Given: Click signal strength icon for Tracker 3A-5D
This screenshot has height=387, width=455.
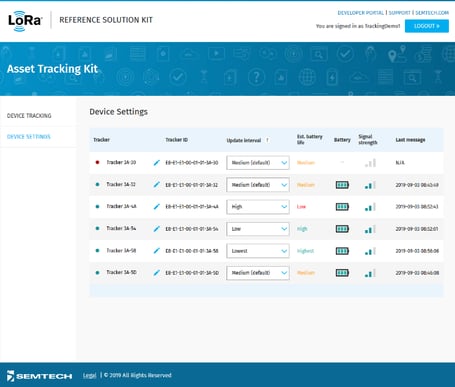Looking at the screenshot, I should point(370,273).
